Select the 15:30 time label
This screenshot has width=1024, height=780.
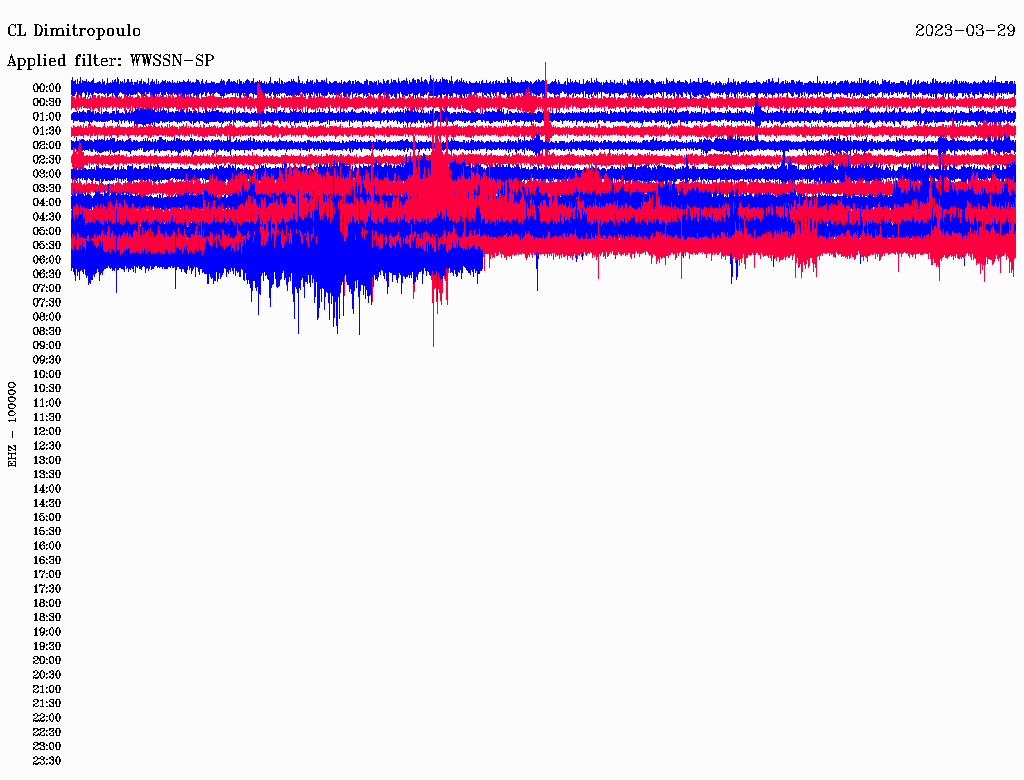[x=47, y=532]
